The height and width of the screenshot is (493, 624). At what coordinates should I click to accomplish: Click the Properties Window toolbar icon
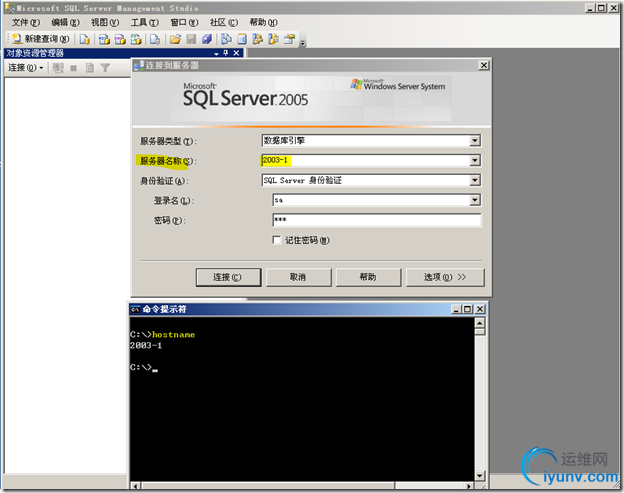pos(290,39)
